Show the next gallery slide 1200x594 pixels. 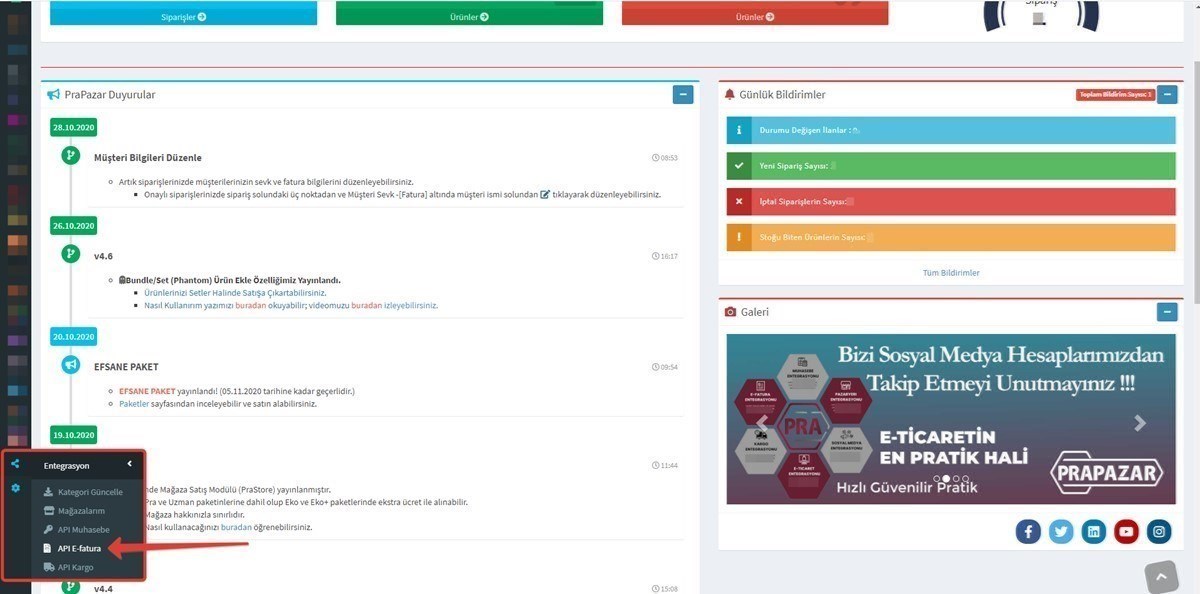click(1140, 423)
